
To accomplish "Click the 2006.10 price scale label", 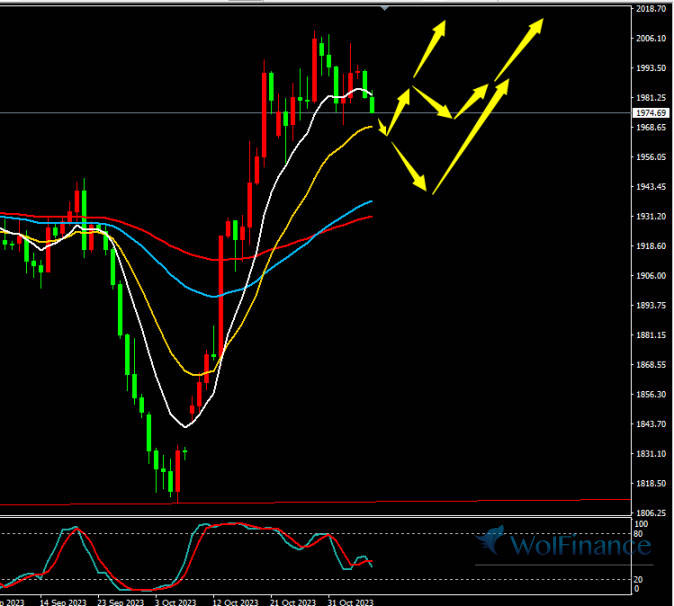I will pos(651,38).
